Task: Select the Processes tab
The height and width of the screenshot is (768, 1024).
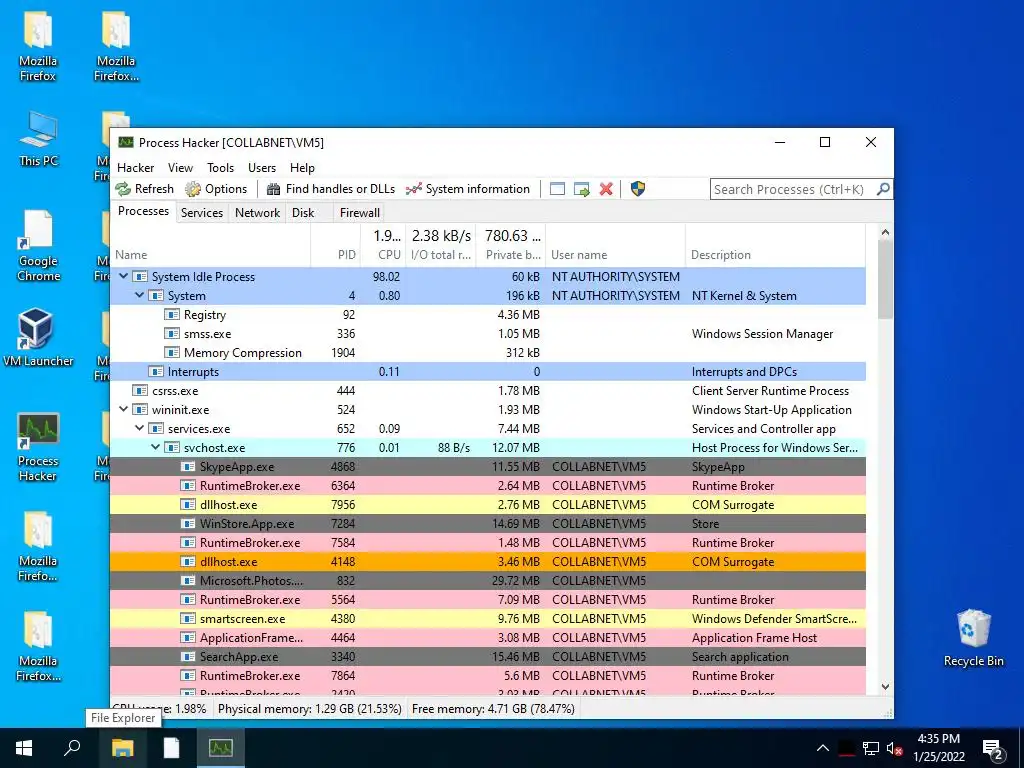Action: click(x=143, y=211)
